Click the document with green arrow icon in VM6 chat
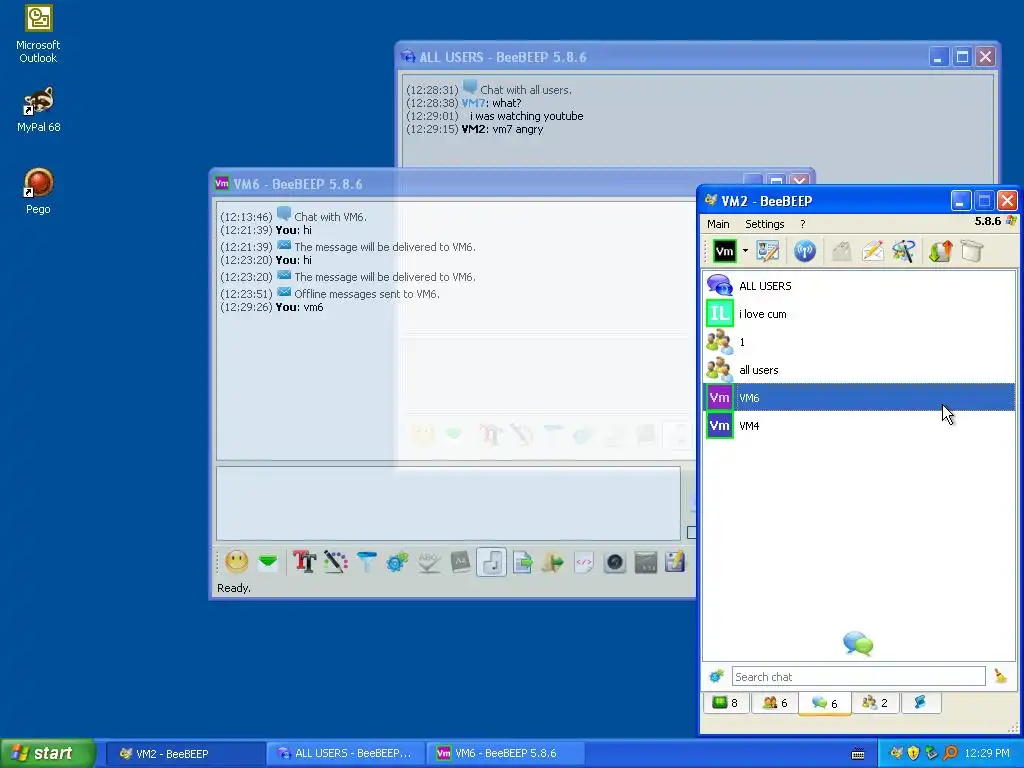Screen dimensions: 1024x768 pos(522,562)
